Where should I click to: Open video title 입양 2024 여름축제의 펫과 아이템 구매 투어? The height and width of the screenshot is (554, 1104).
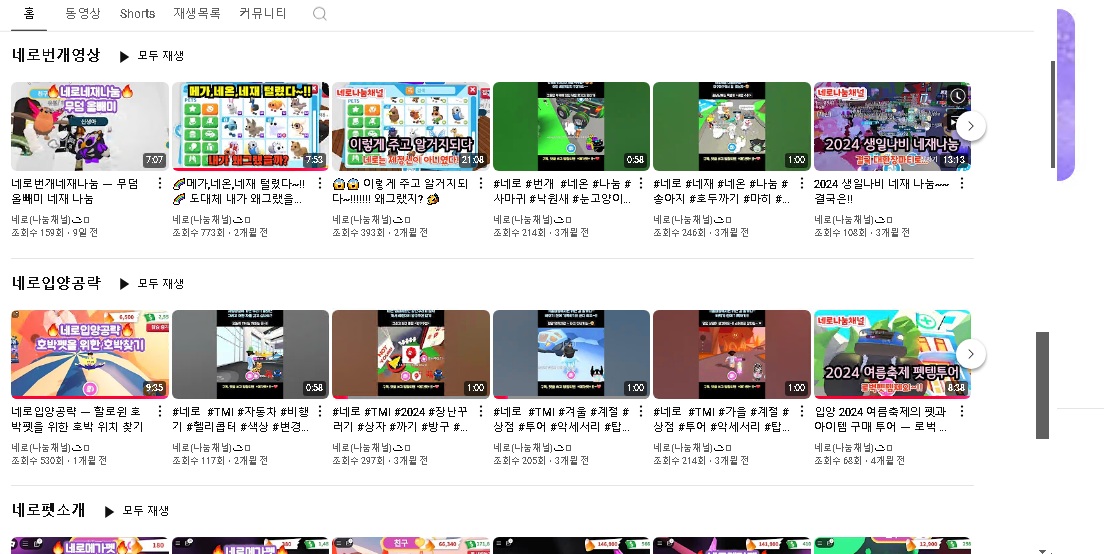click(x=881, y=419)
